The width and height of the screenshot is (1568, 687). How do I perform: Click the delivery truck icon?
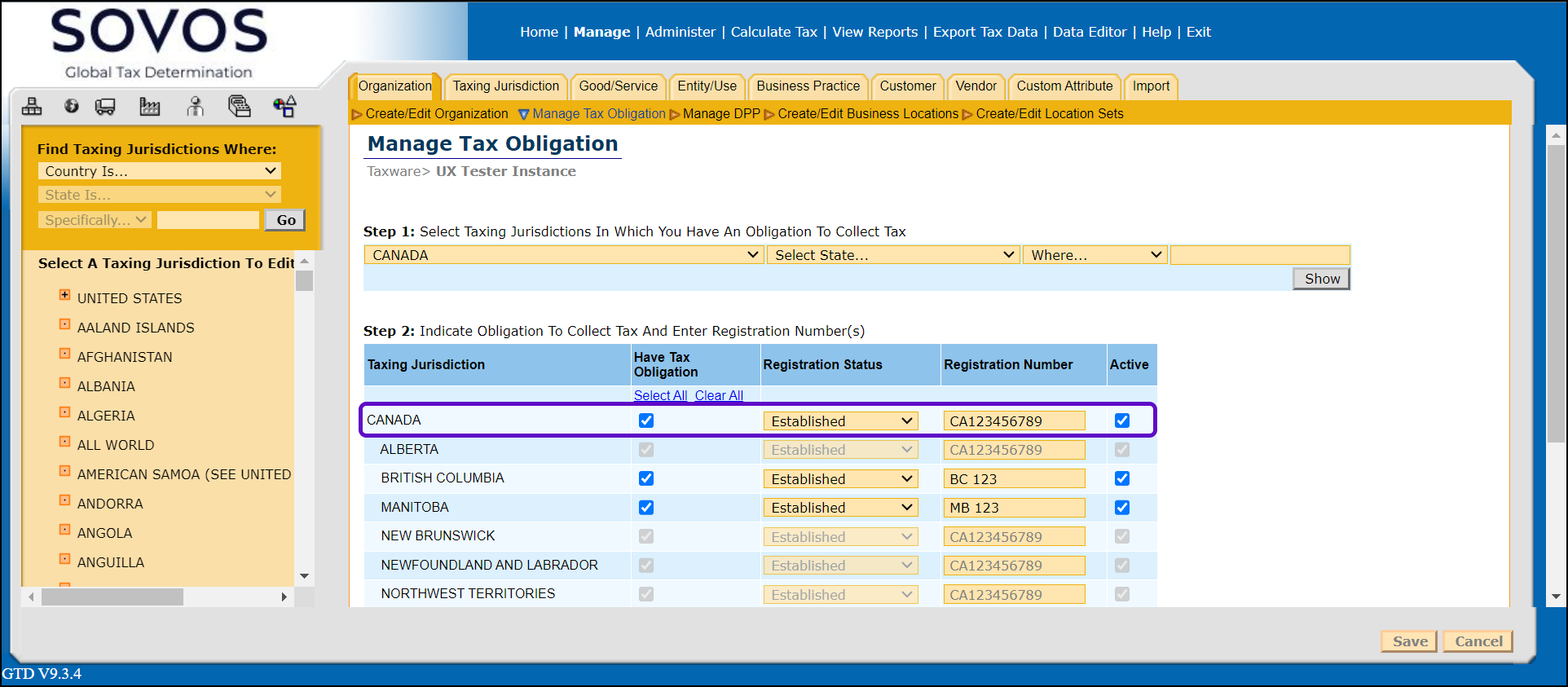(105, 106)
